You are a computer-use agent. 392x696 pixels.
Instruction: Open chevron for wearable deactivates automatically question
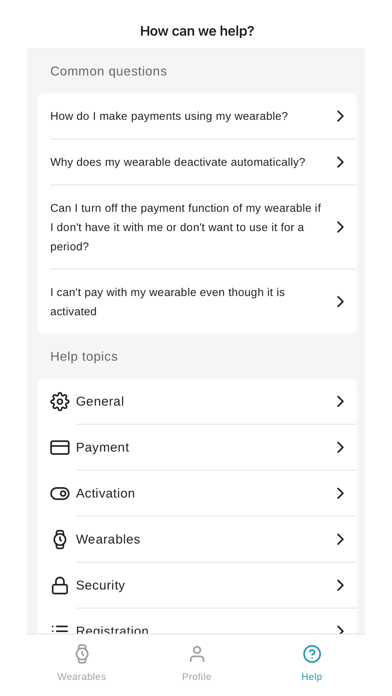340,162
